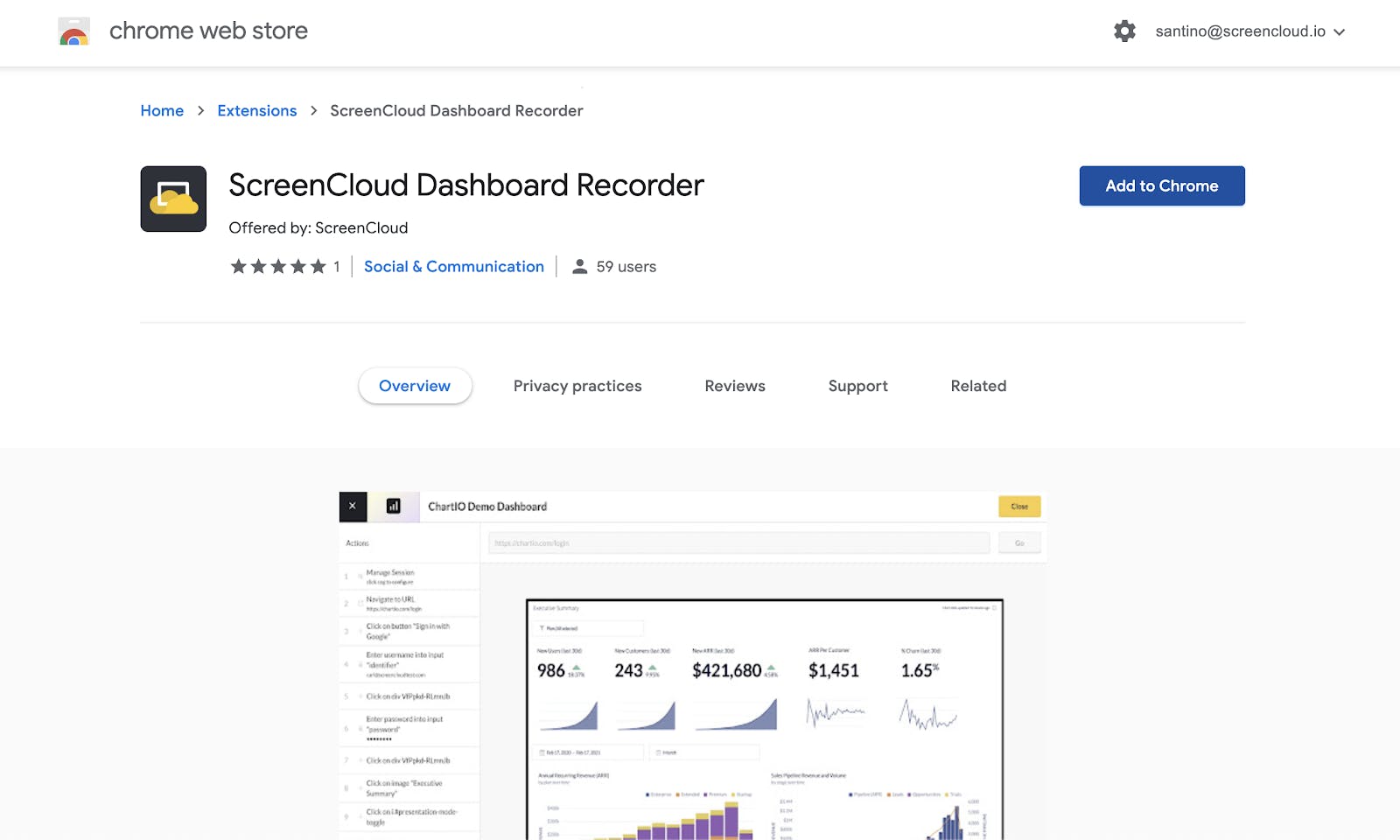The height and width of the screenshot is (840, 1400).
Task: Click the 'chrome web store' title text
Action: tap(208, 31)
